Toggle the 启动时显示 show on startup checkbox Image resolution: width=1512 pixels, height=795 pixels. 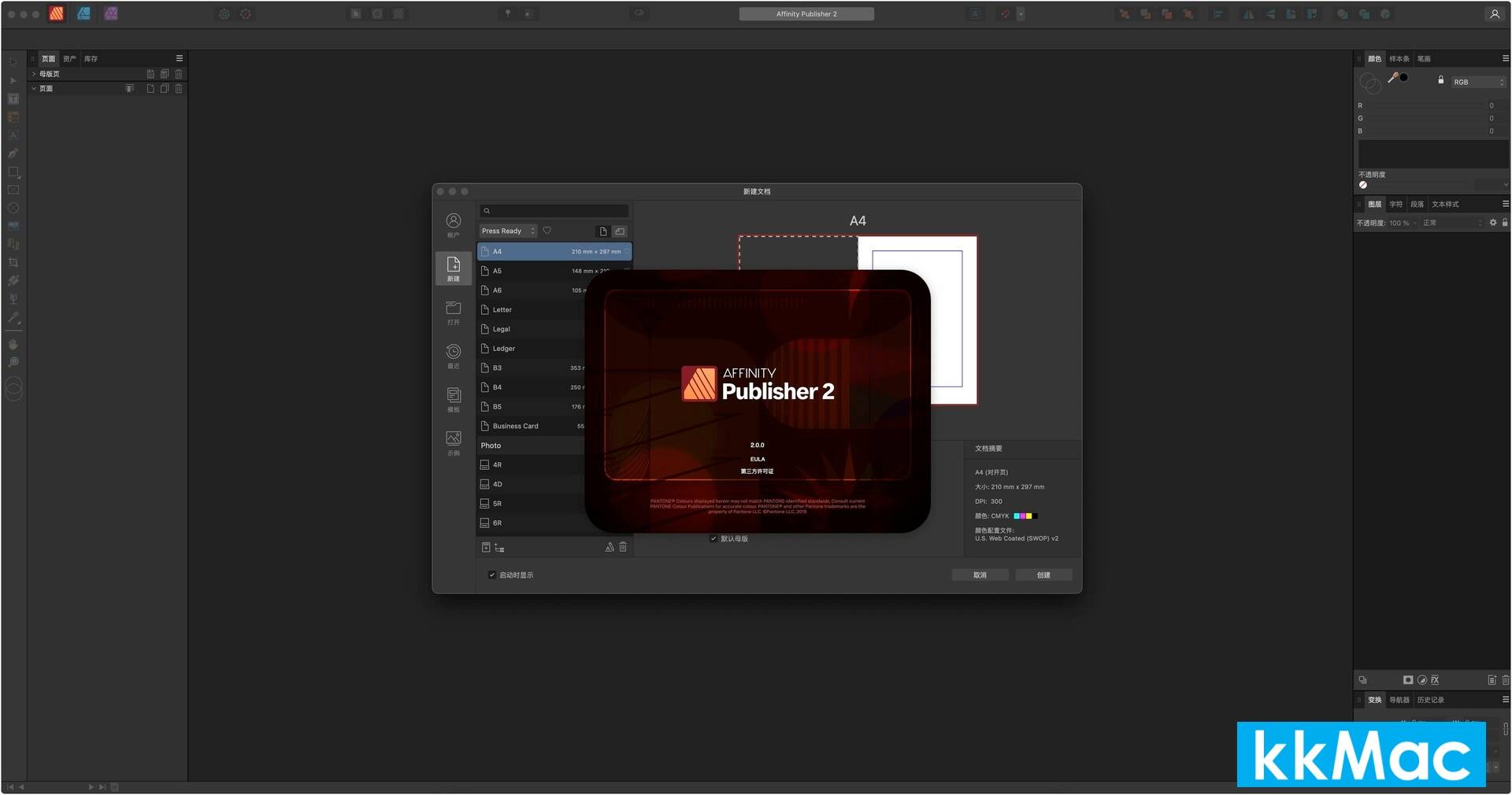(492, 575)
